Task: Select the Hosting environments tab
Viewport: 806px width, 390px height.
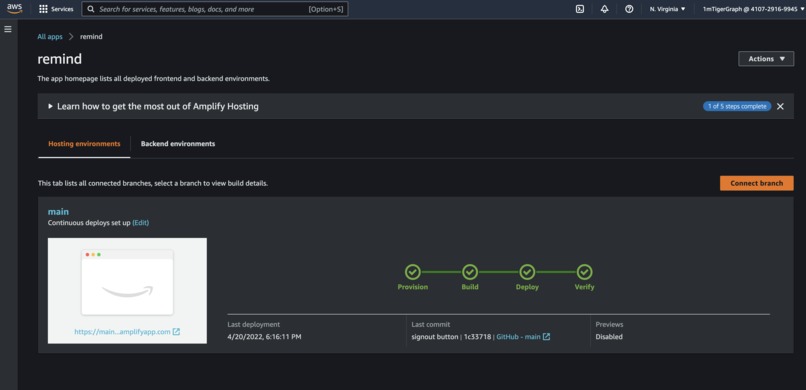Action: point(84,144)
